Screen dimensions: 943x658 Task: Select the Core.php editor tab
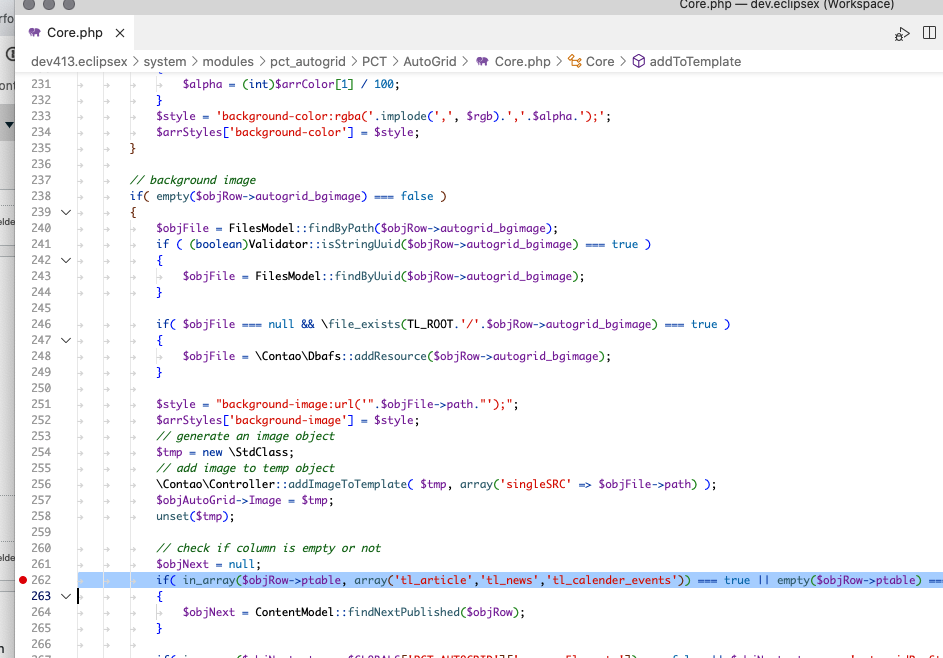tap(75, 33)
